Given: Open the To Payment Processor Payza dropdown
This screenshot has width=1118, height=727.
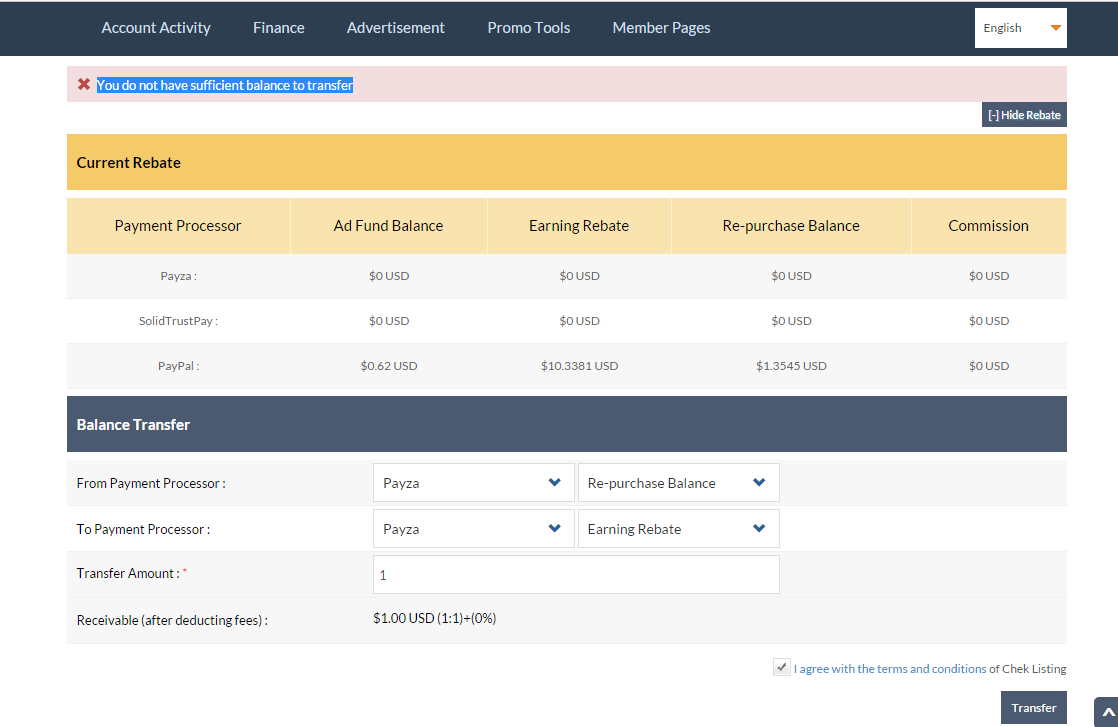Looking at the screenshot, I should tap(473, 529).
